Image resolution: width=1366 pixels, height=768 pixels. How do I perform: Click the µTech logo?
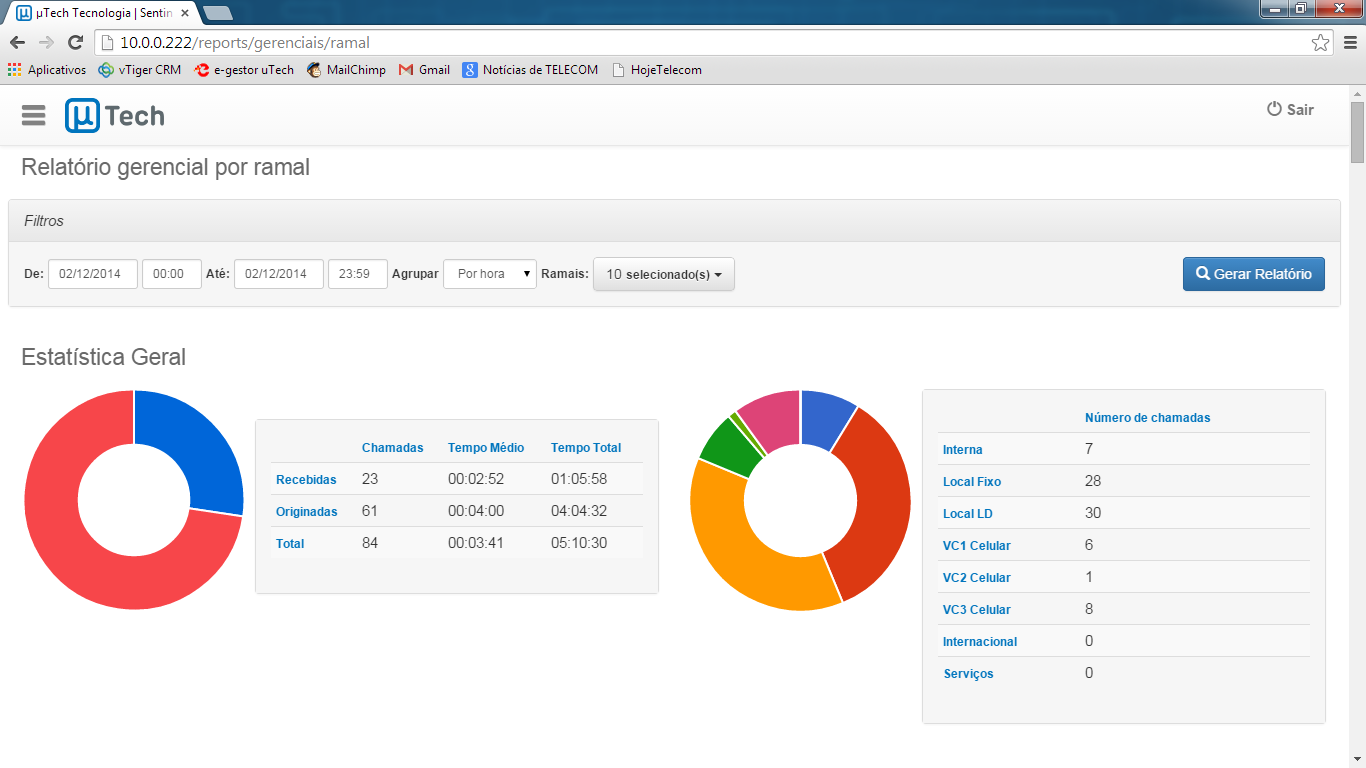pyautogui.click(x=115, y=116)
